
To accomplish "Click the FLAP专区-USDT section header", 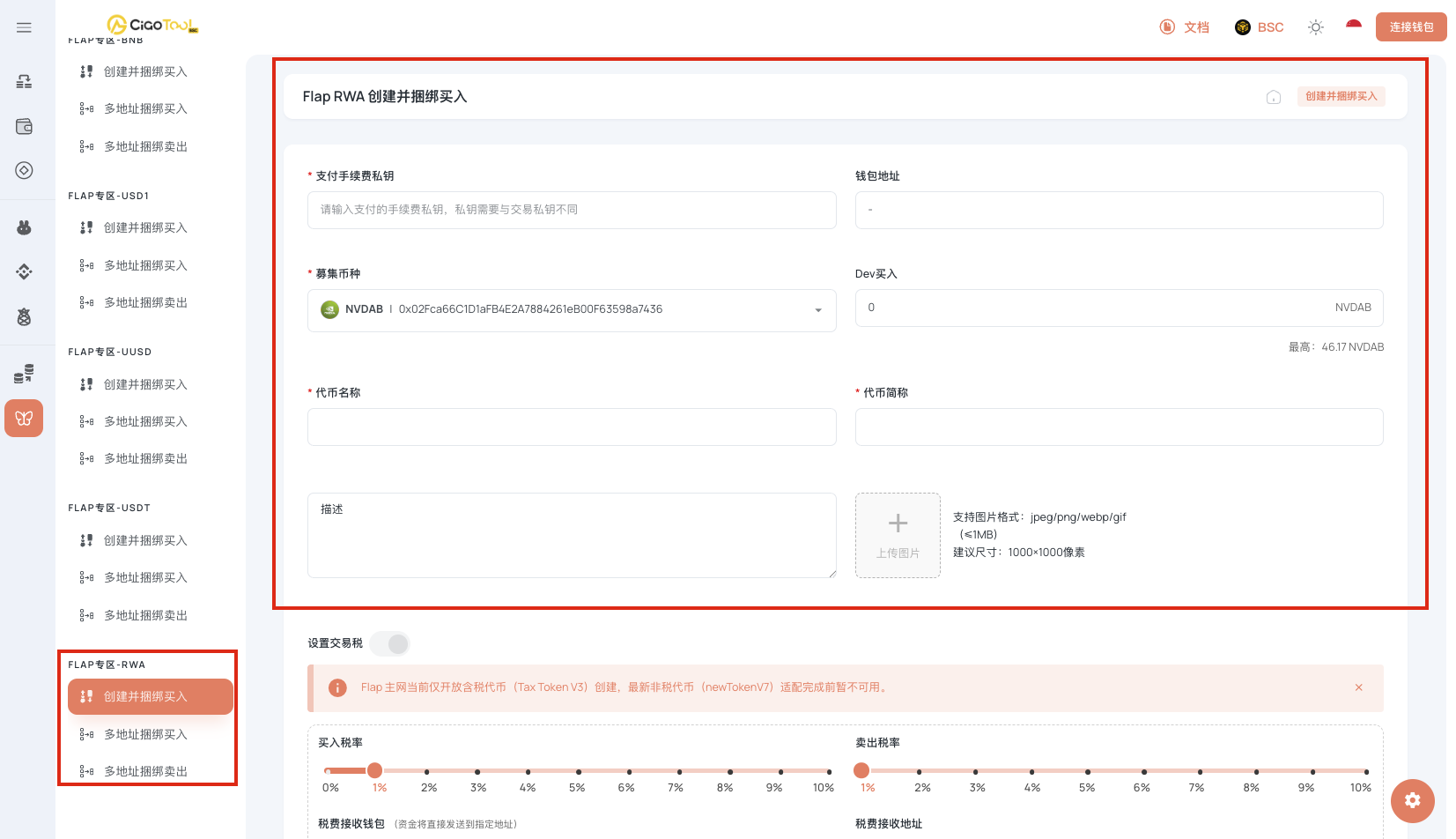I will point(109,508).
